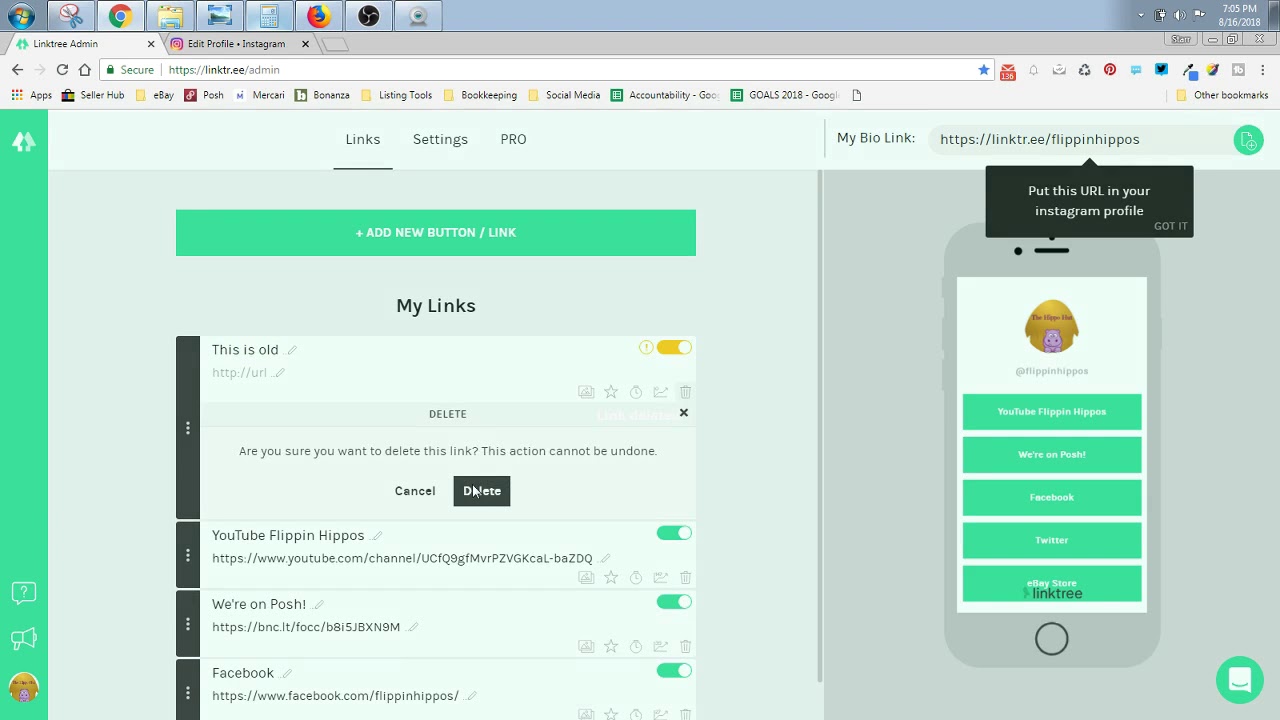This screenshot has width=1280, height=720.
Task: Dismiss tooltip with GOT IT
Action: coord(1171,226)
